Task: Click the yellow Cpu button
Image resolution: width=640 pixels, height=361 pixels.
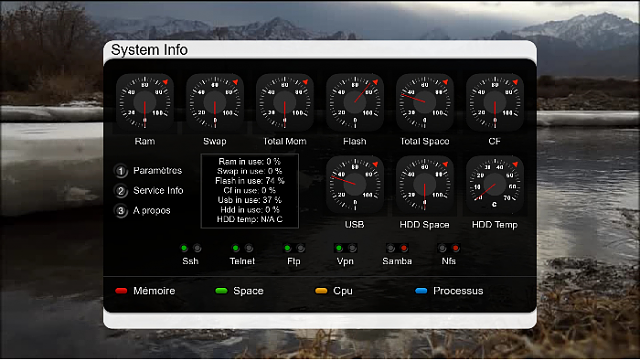Action: [x=333, y=291]
